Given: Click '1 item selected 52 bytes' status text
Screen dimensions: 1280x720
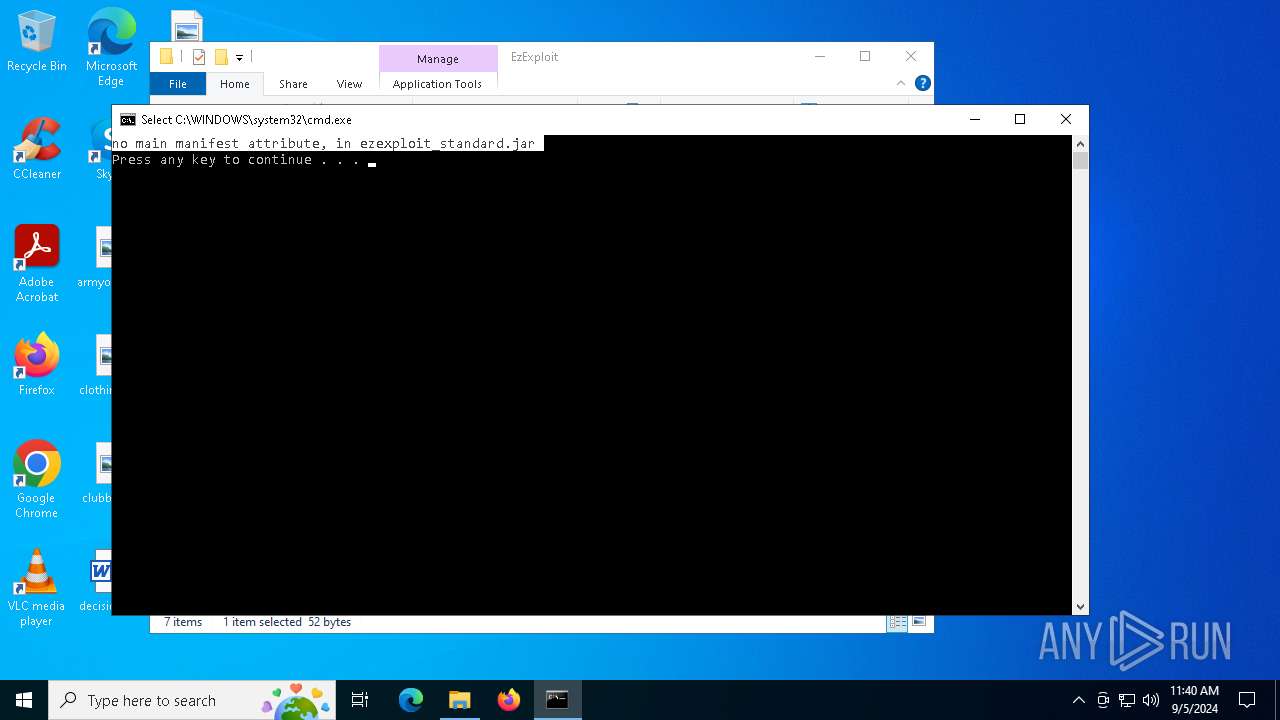Looking at the screenshot, I should (x=287, y=622).
